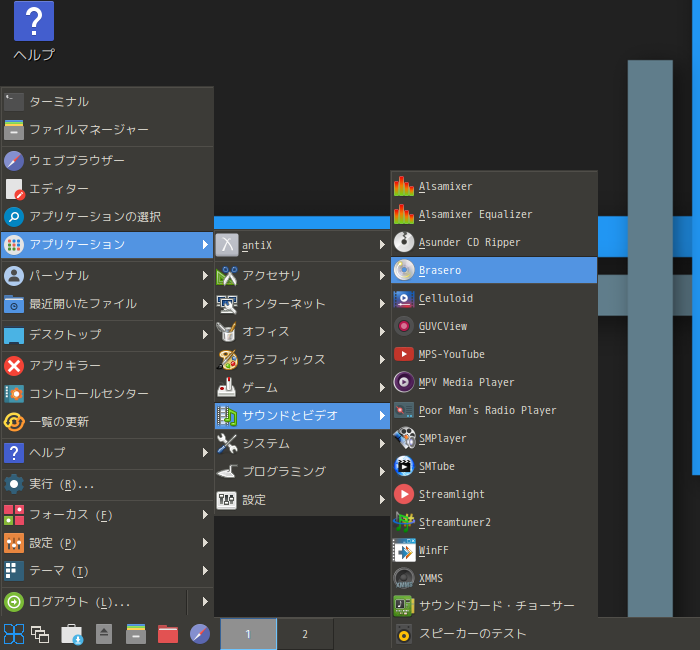Select the アプリケーション menu entry
Image resolution: width=700 pixels, height=650 pixels.
[107, 245]
